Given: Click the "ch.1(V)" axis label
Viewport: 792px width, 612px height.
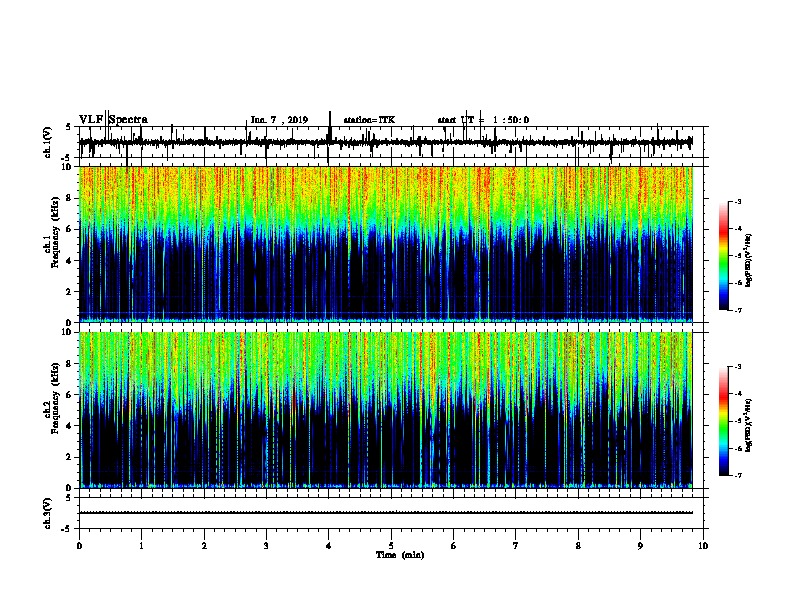Looking at the screenshot, I should pyautogui.click(x=48, y=142).
